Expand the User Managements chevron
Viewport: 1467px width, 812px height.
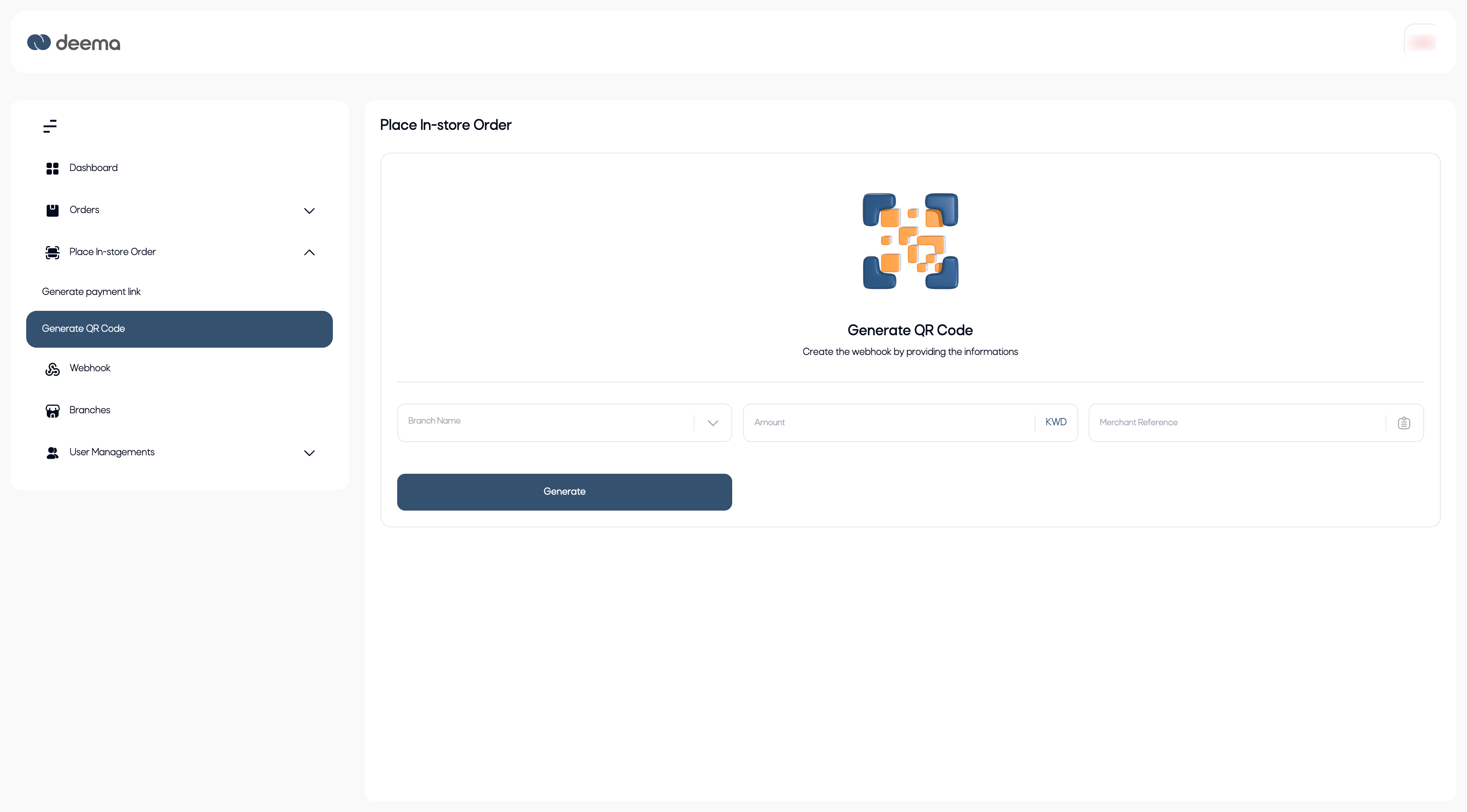309,454
